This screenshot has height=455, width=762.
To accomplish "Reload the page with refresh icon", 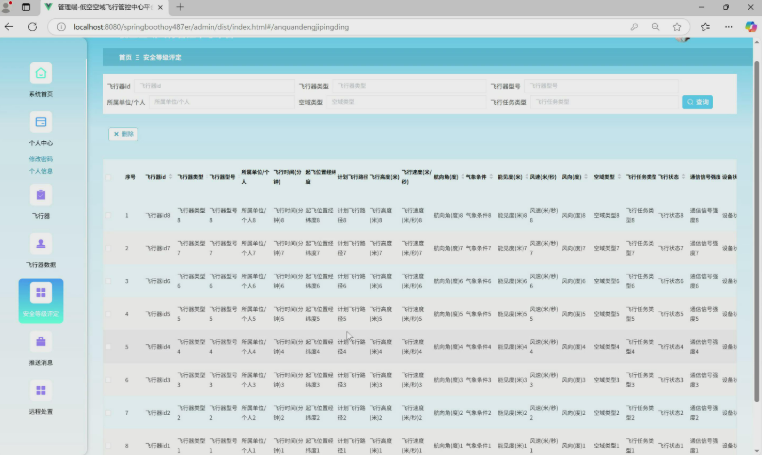I will click(x=33, y=27).
